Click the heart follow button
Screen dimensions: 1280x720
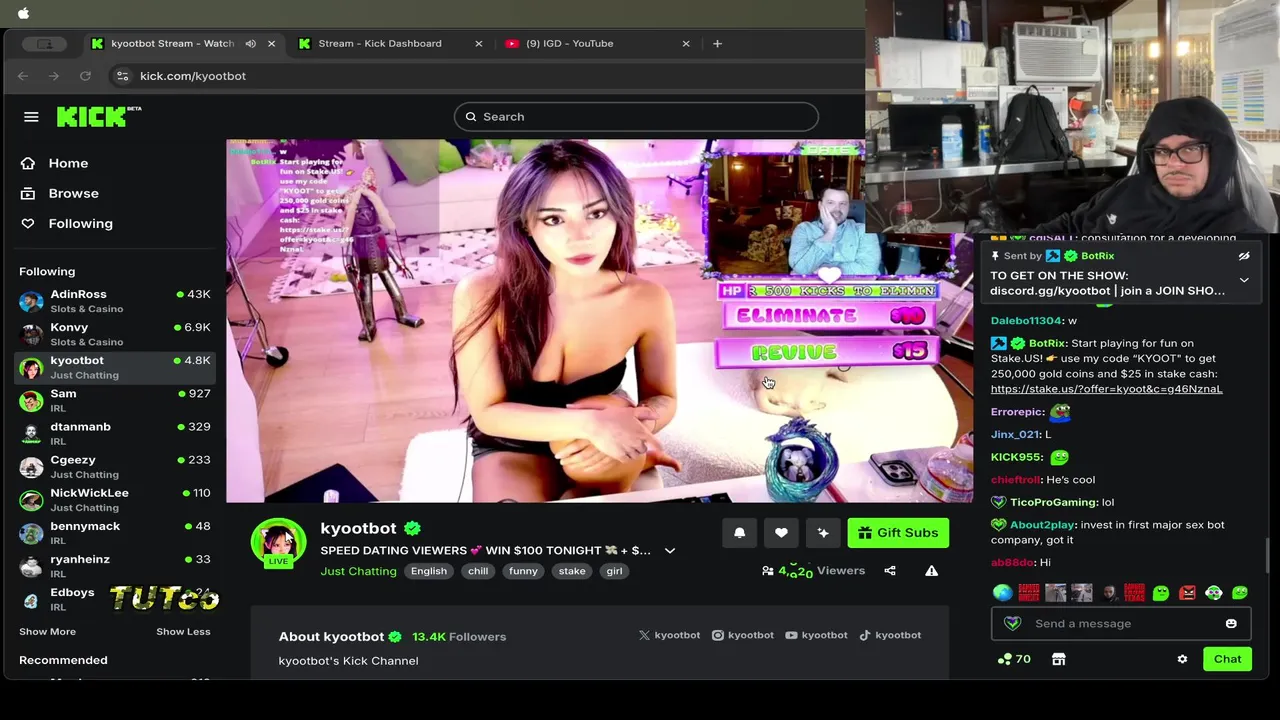[x=781, y=533]
